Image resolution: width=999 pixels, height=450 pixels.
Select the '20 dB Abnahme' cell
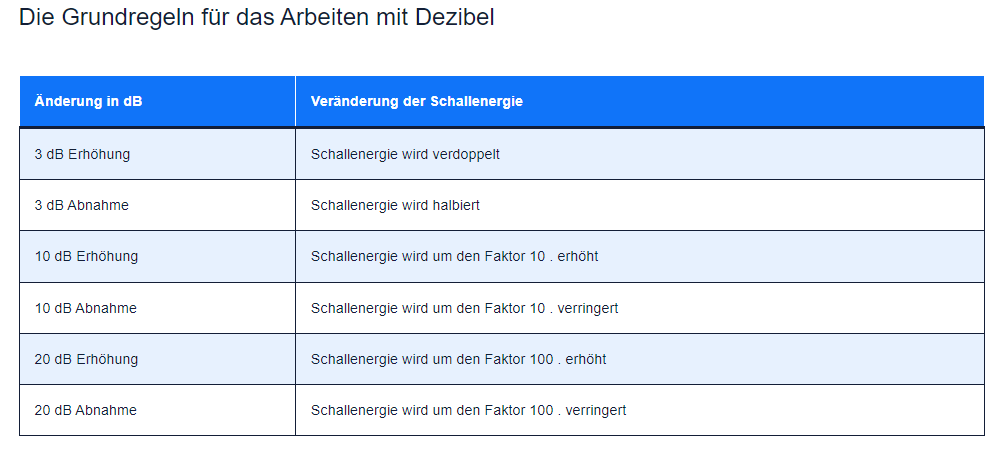(86, 410)
